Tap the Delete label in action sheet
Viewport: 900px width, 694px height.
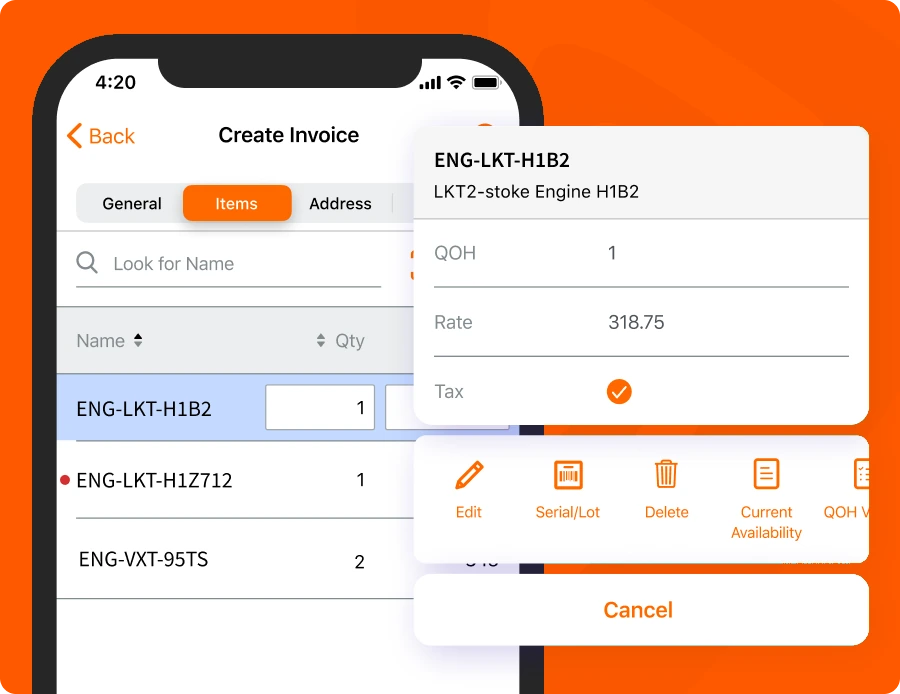click(x=666, y=512)
